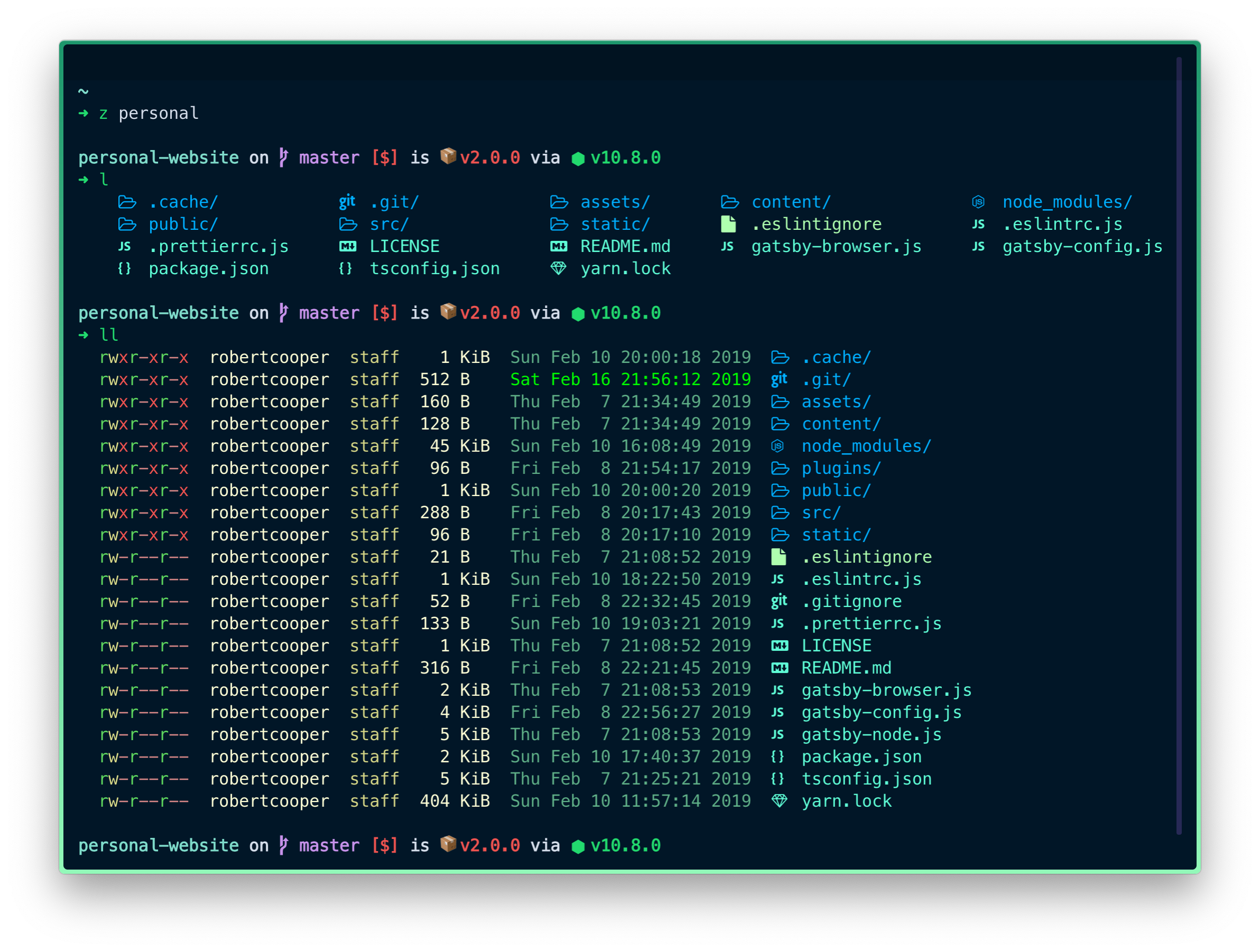Image resolution: width=1260 pixels, height=952 pixels.
Task: Open the src/ directory name
Action: point(389,224)
